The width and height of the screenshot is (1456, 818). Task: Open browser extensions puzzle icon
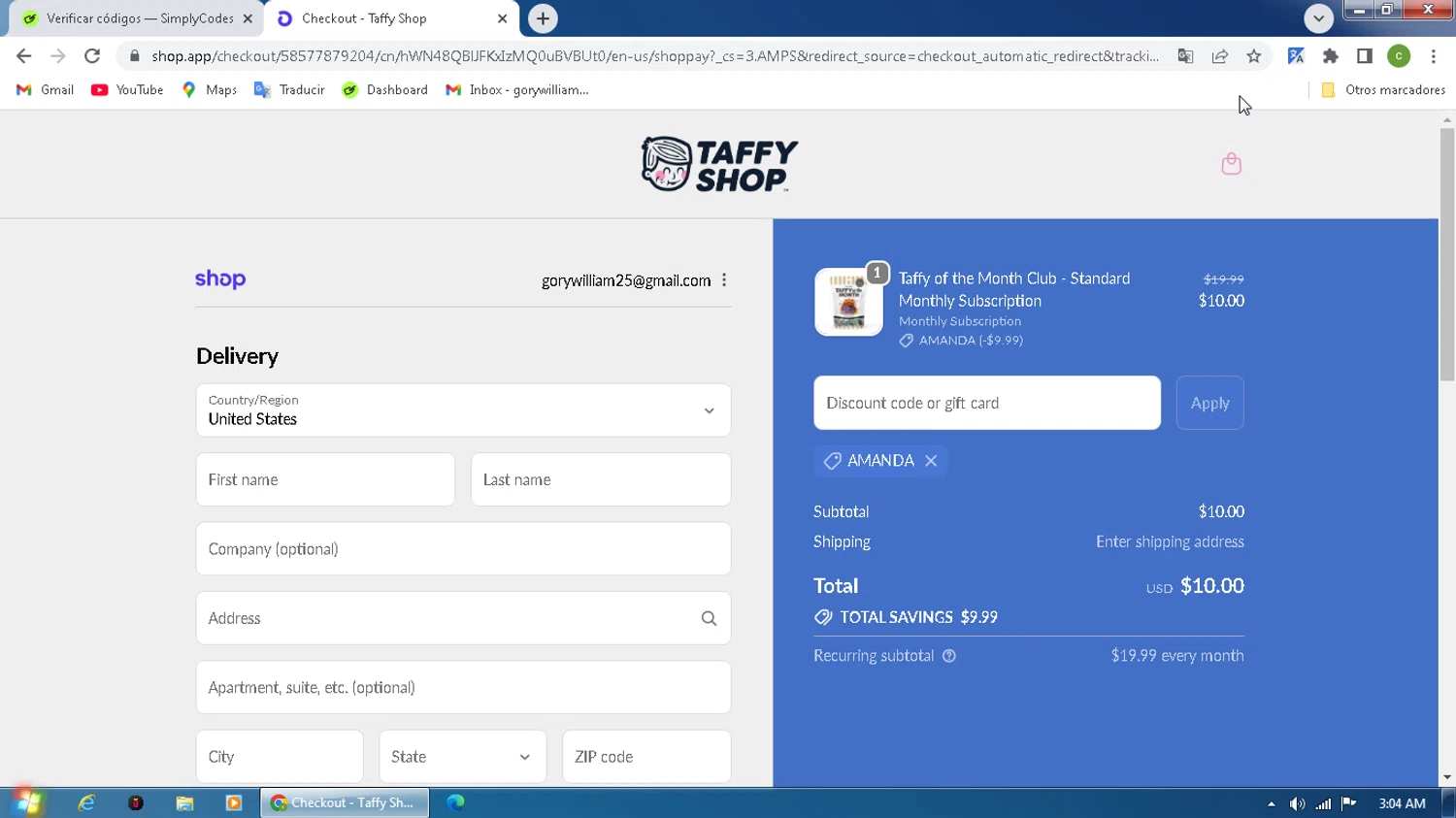tap(1330, 56)
